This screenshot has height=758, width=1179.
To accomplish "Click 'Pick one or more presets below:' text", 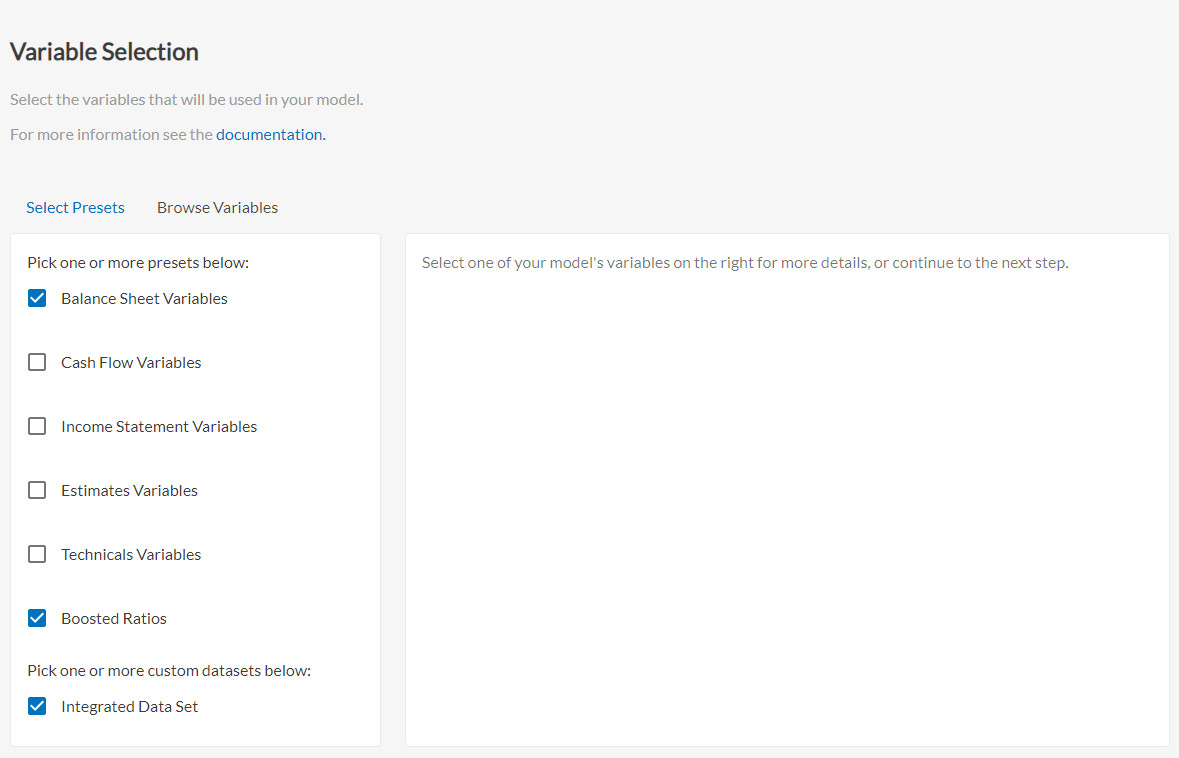I will (x=138, y=262).
